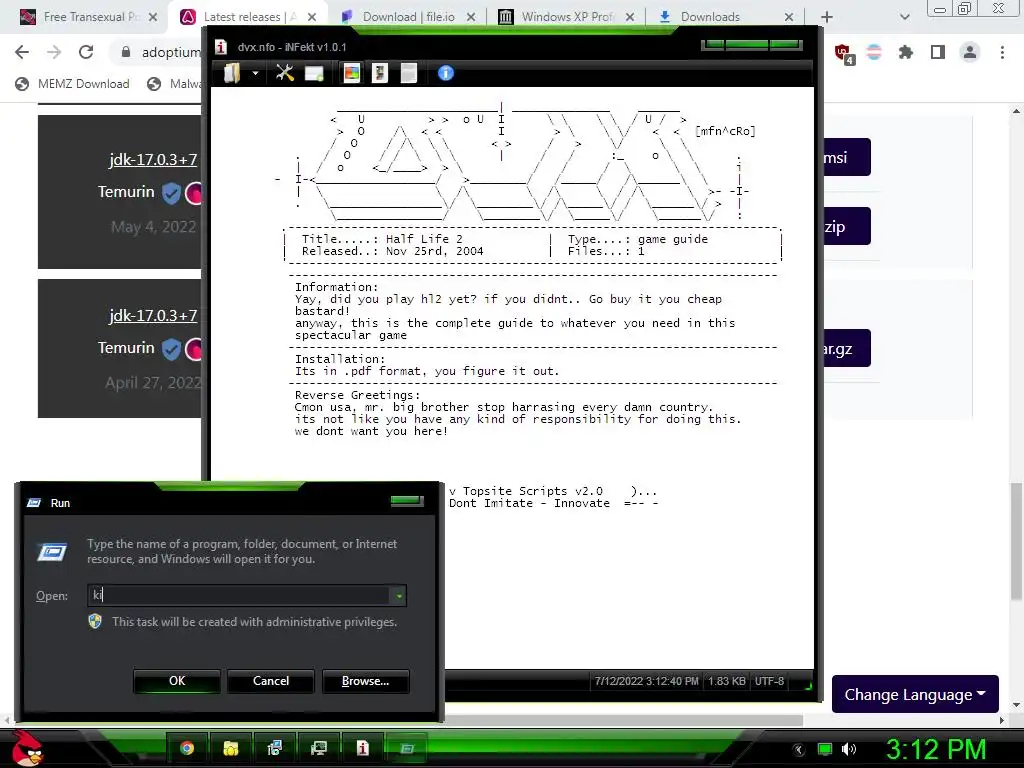This screenshot has height=768, width=1024.
Task: Reload the page with the refresh icon
Action: click(86, 52)
